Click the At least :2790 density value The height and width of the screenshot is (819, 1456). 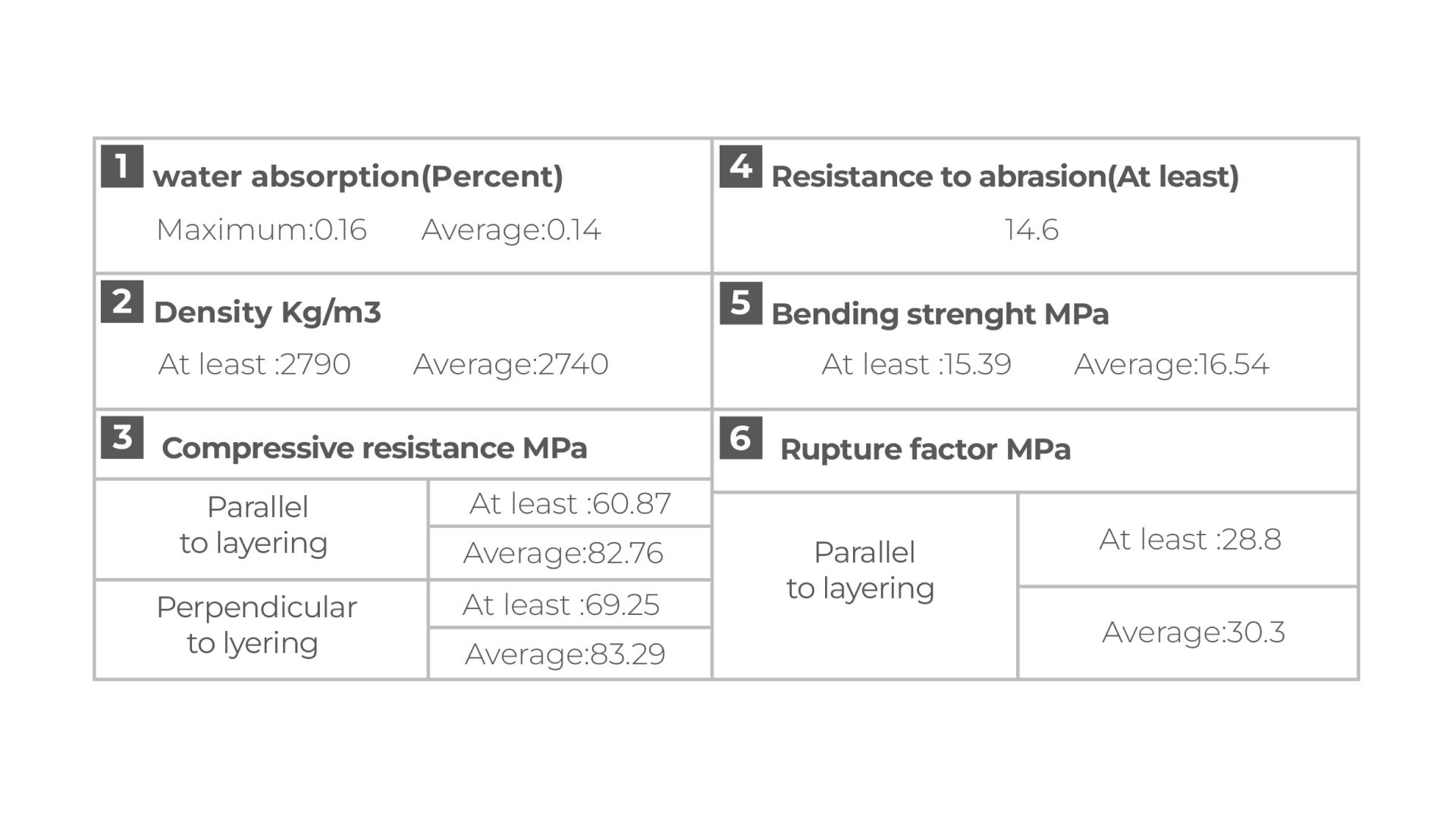point(254,365)
